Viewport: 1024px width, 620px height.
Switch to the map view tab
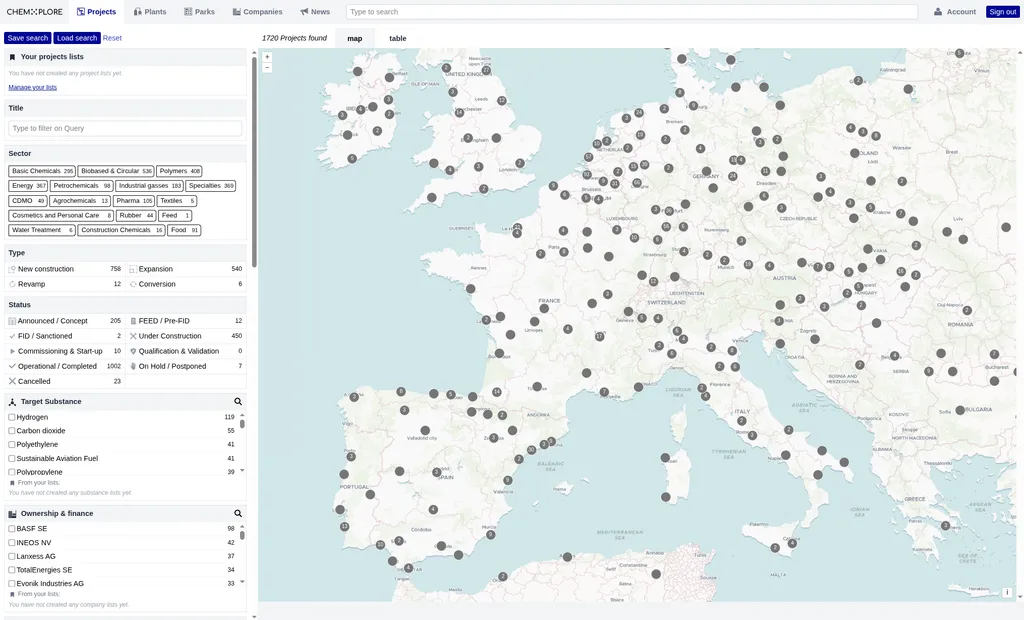coord(355,39)
